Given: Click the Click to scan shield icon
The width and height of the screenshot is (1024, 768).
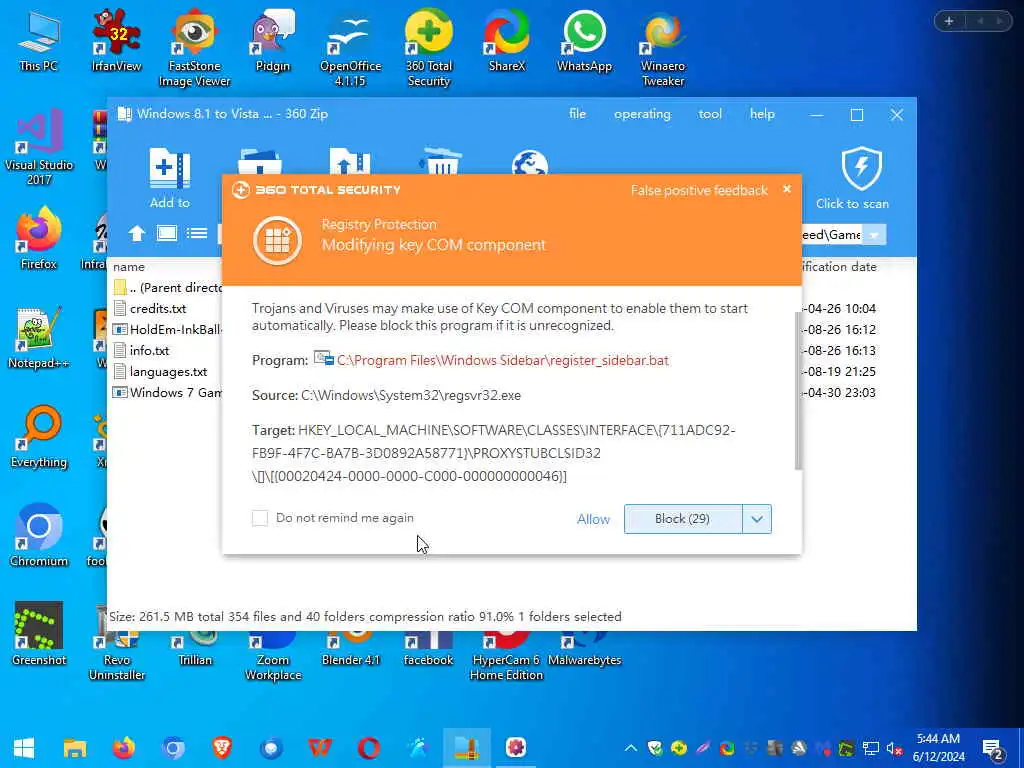Looking at the screenshot, I should (x=861, y=168).
